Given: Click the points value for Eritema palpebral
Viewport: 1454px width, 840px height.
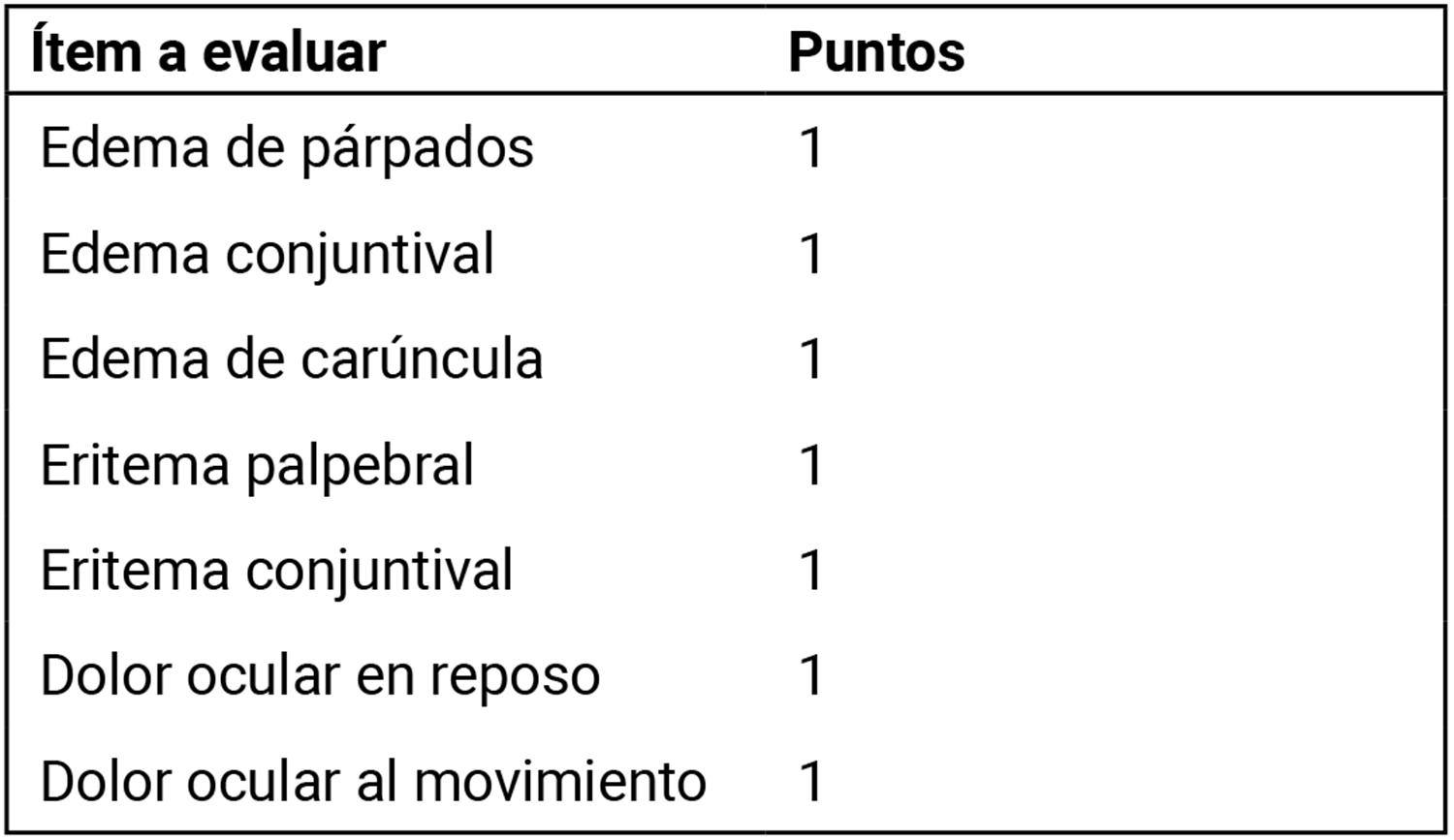Looking at the screenshot, I should (x=810, y=465).
